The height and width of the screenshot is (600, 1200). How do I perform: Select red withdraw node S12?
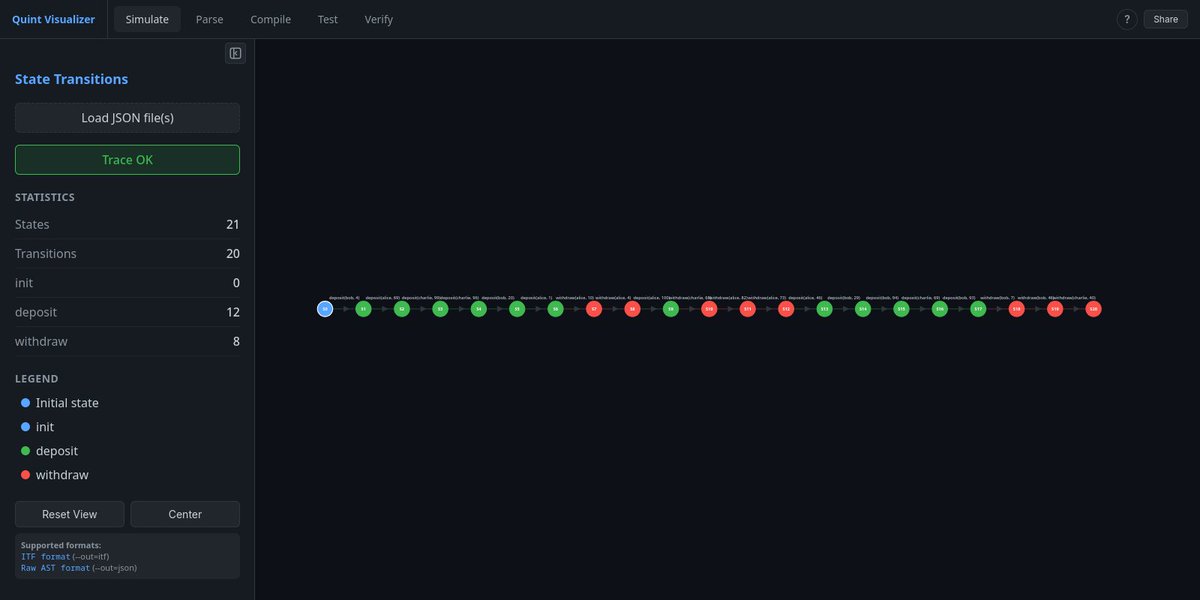786,309
